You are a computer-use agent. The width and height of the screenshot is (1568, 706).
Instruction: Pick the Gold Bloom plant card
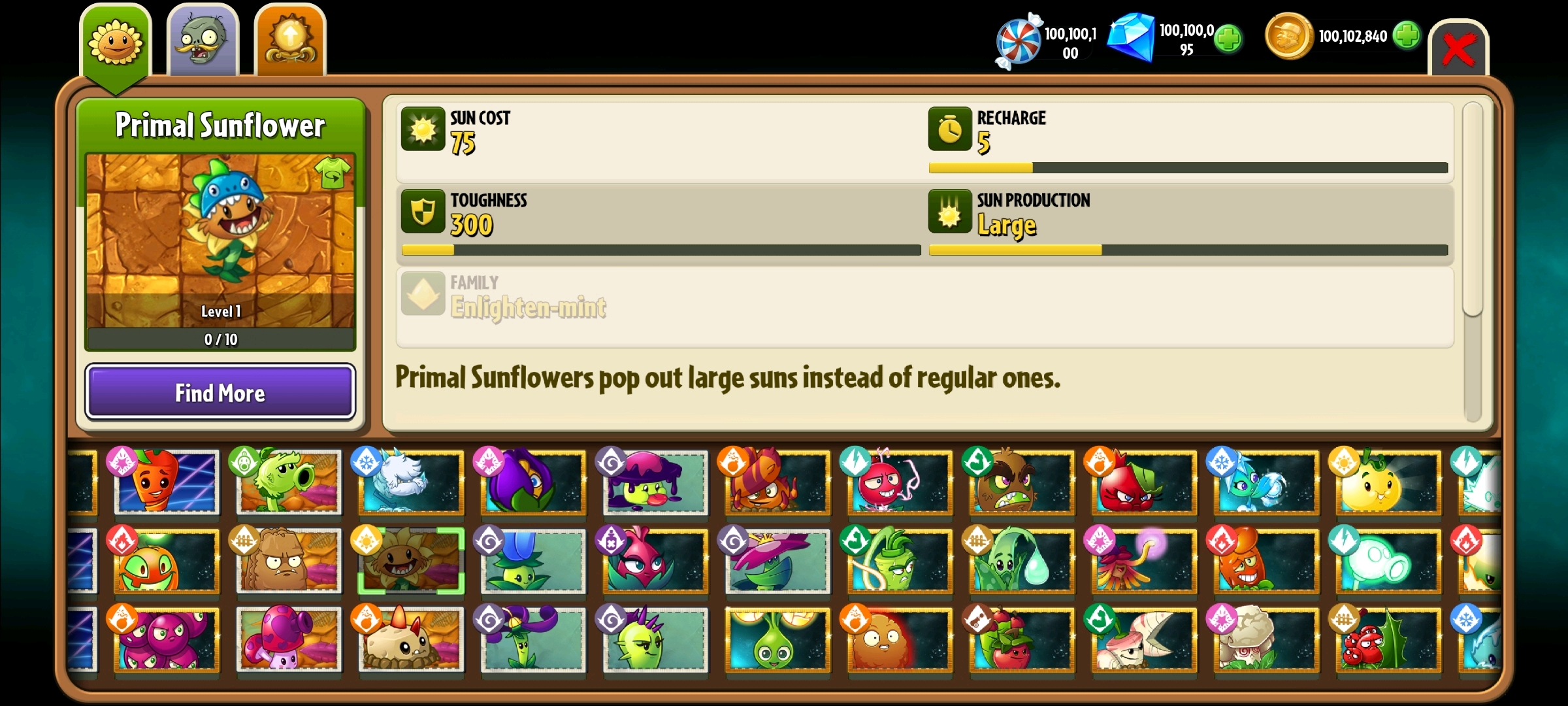(777, 639)
